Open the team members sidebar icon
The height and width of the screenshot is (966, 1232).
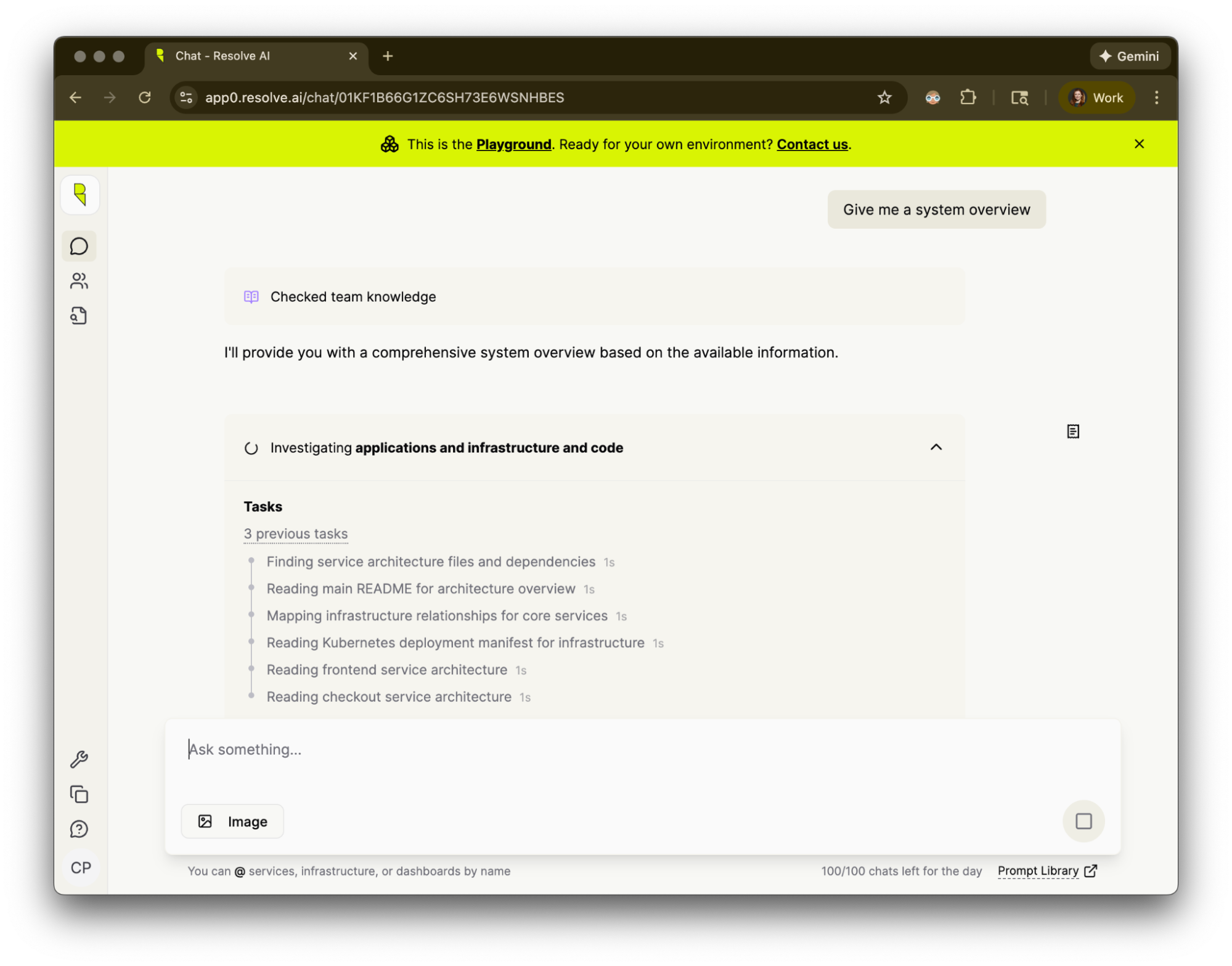coord(80,281)
